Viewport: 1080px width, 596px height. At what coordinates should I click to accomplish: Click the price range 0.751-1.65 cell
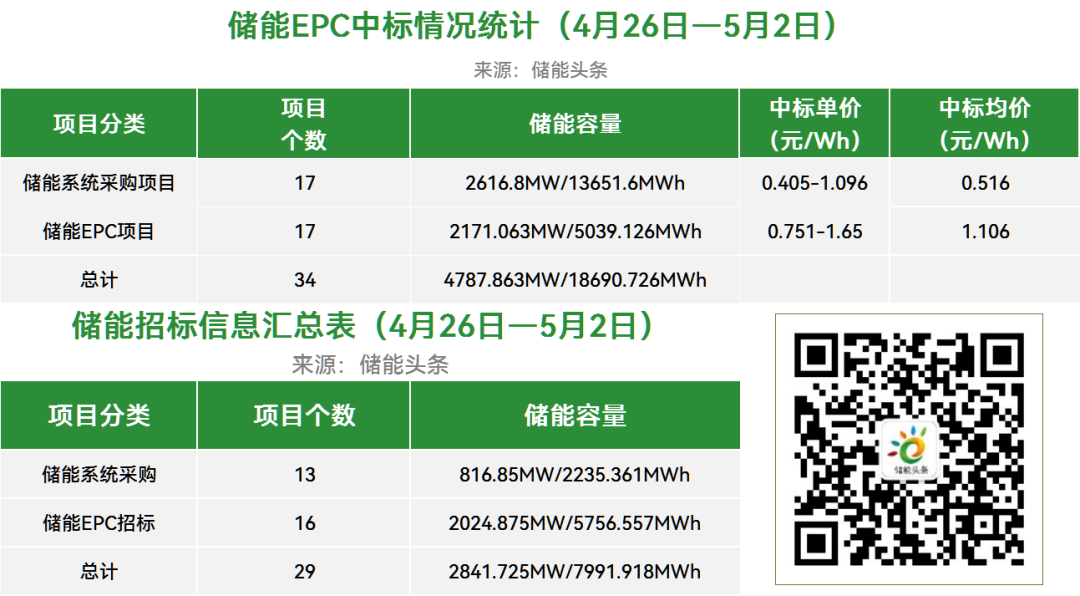click(814, 231)
